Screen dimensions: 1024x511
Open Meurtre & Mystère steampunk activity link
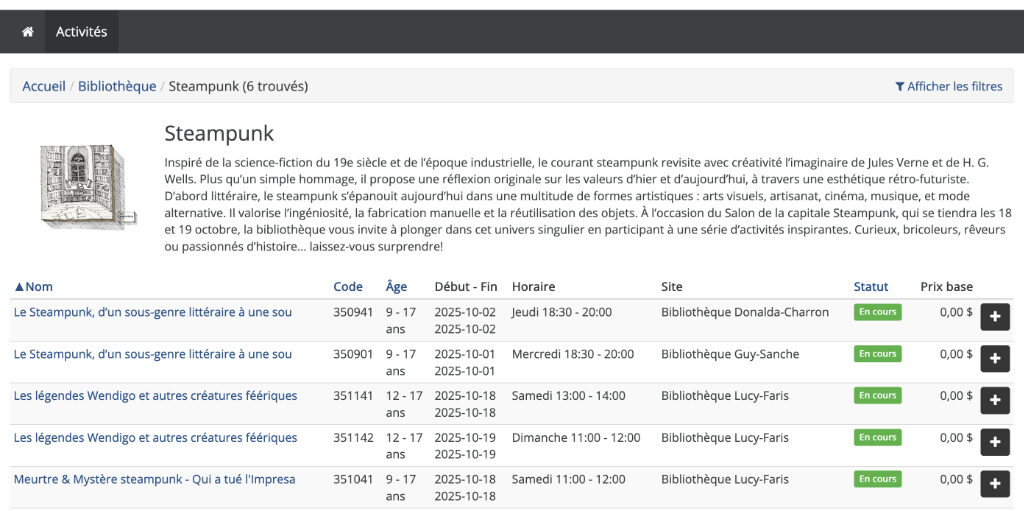point(154,479)
